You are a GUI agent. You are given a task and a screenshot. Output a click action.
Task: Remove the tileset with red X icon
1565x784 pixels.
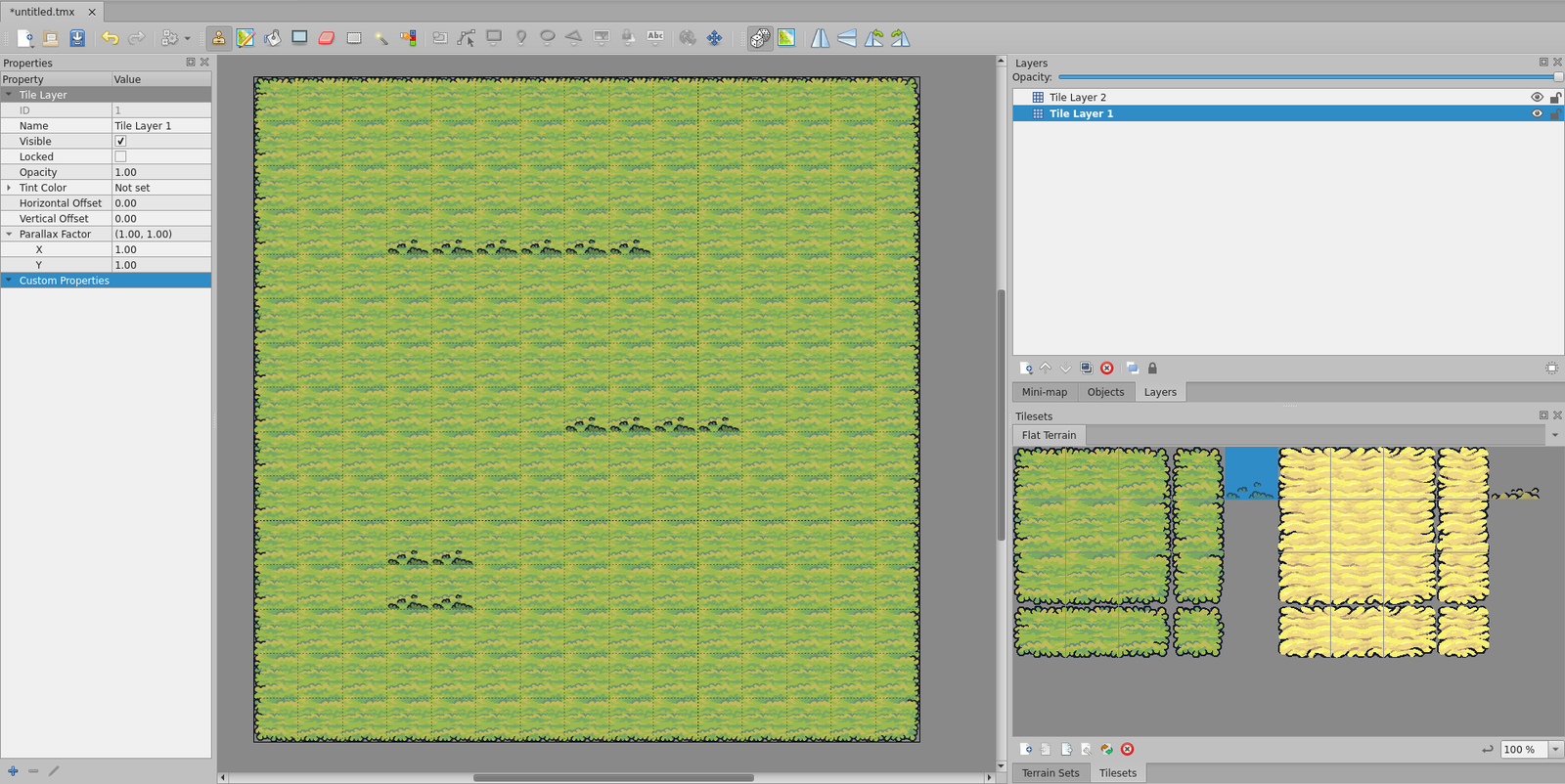(x=1127, y=750)
